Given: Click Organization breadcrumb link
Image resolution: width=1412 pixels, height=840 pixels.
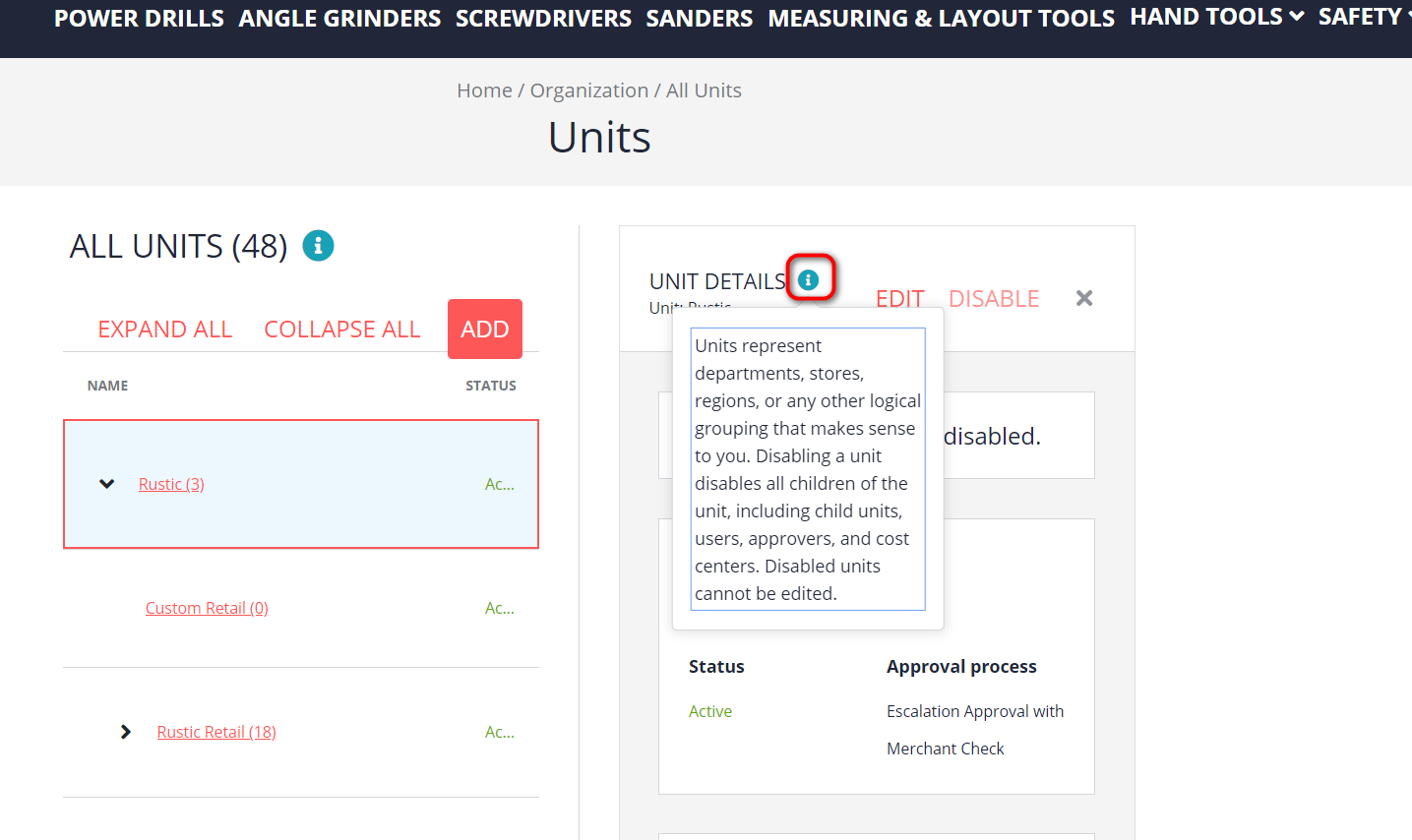Looking at the screenshot, I should click(x=589, y=90).
